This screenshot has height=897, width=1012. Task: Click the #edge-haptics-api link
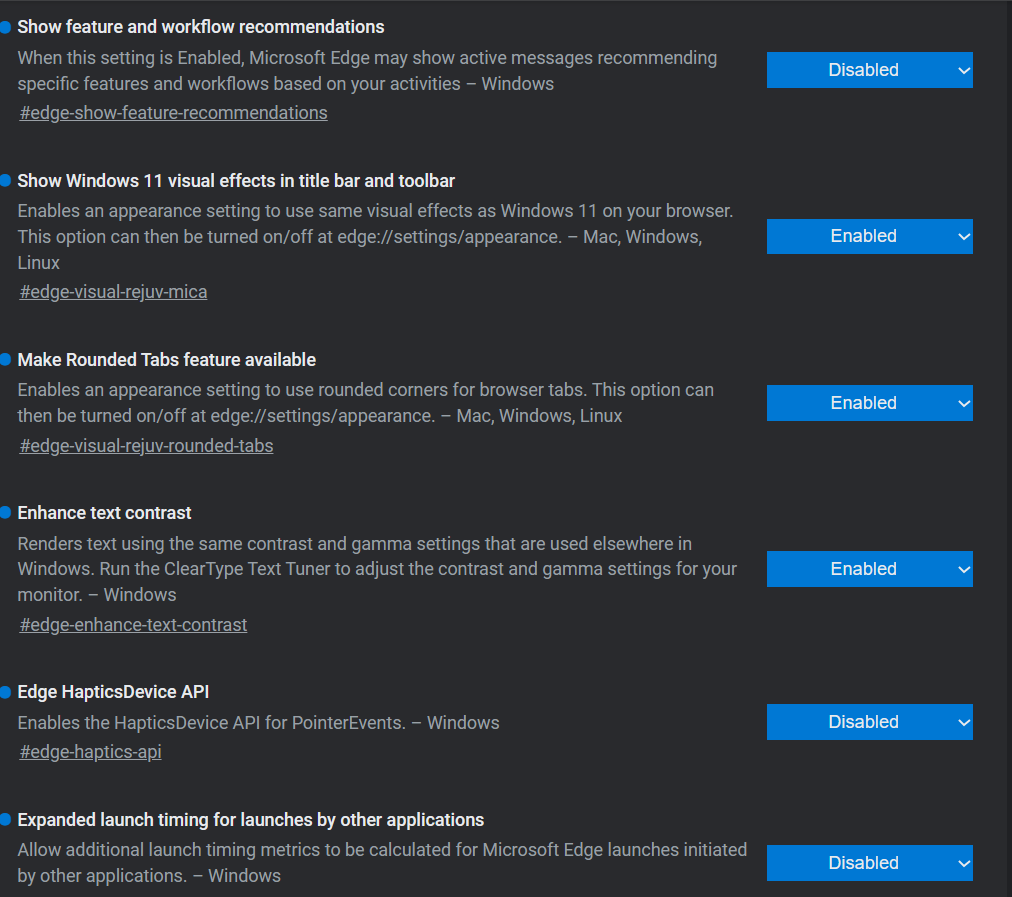[90, 752]
